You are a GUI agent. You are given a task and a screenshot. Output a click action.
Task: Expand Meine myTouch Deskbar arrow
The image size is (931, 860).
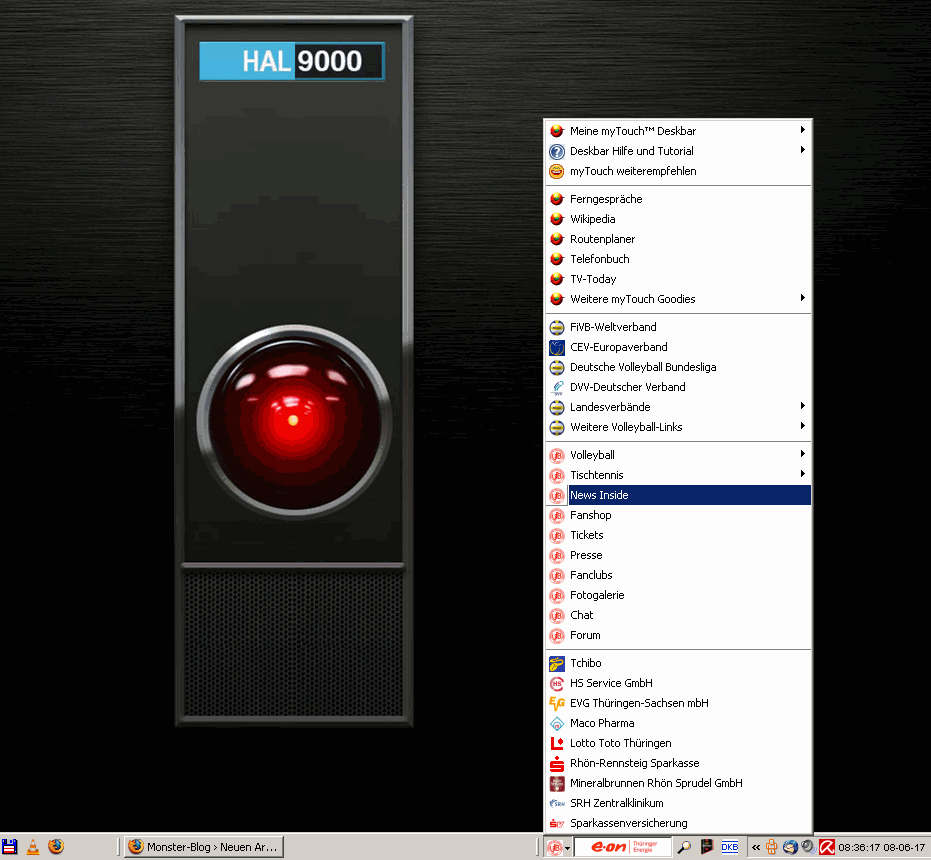point(803,130)
